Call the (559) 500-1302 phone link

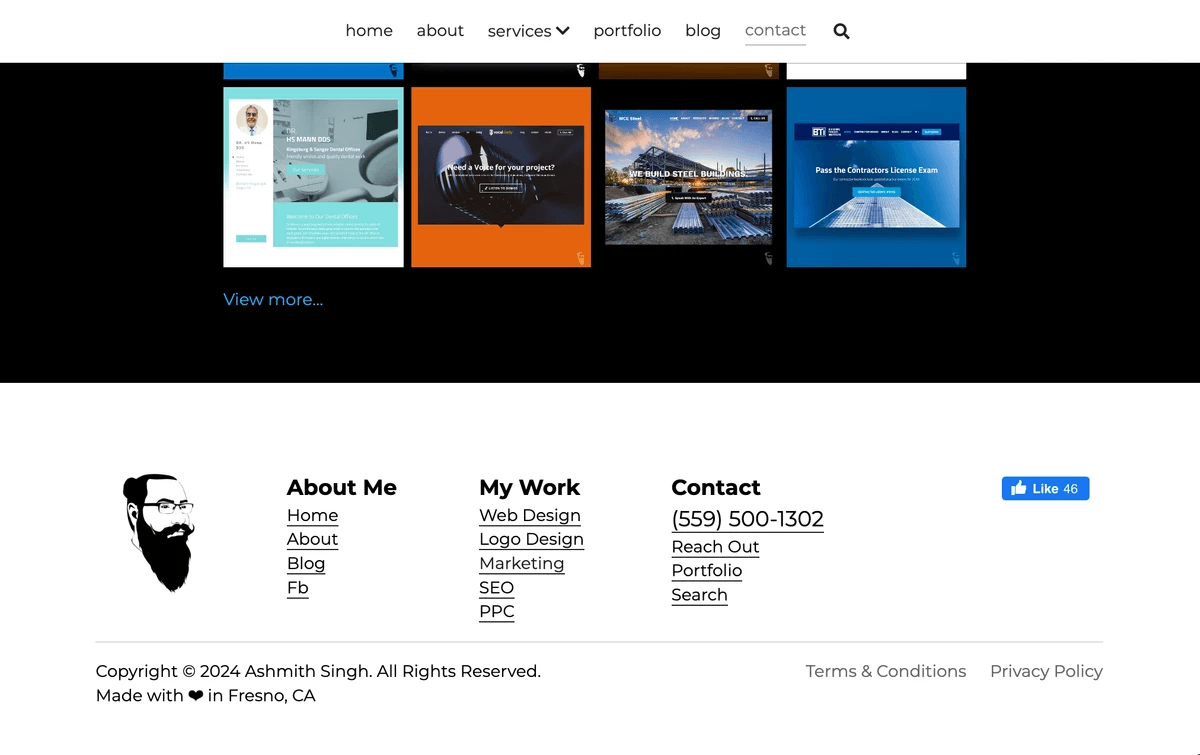point(747,519)
